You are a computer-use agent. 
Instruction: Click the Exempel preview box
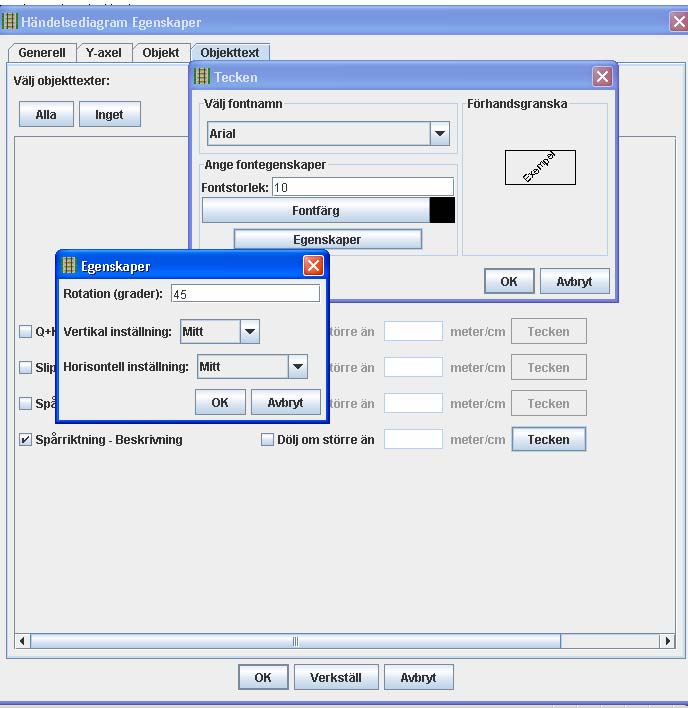[540, 168]
